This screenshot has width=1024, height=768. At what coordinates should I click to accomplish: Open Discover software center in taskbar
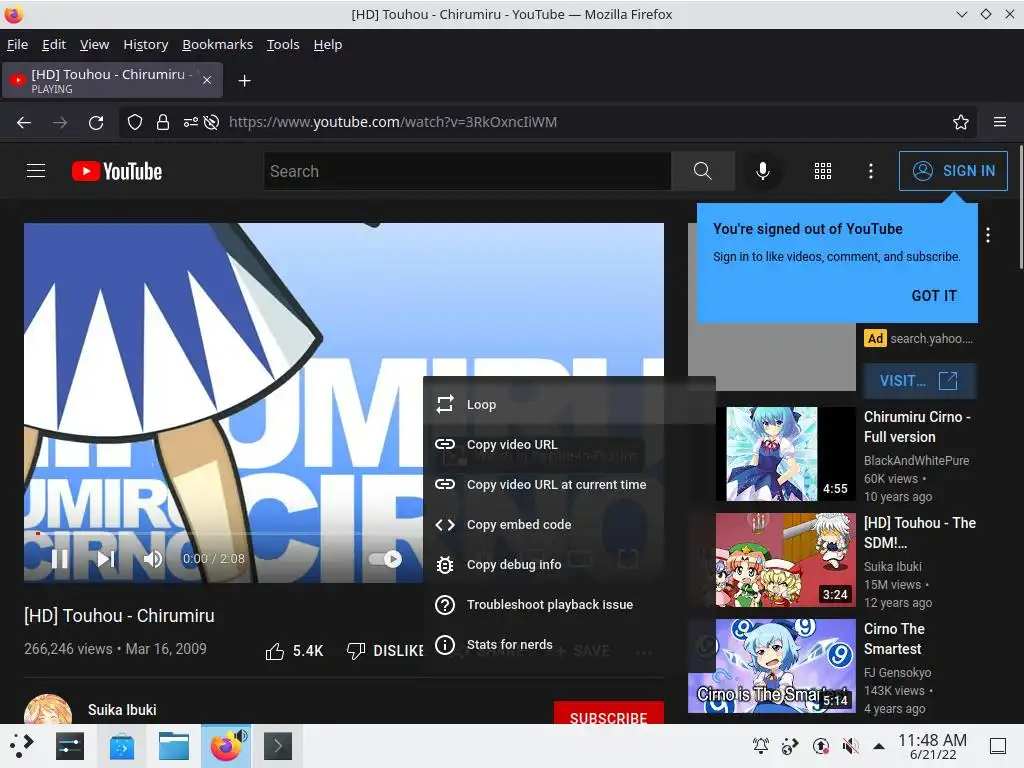pos(121,746)
